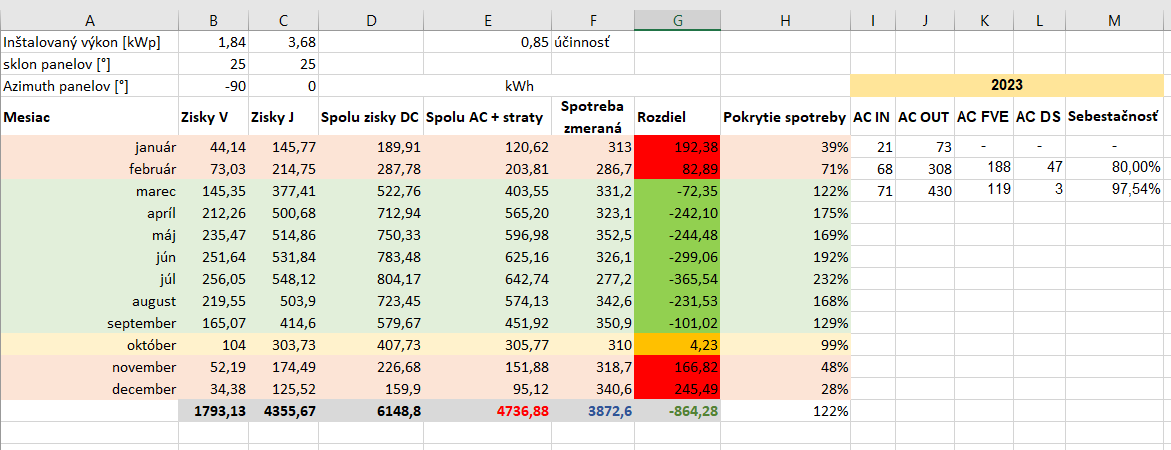Select column M header
The height and width of the screenshot is (450, 1171).
1115,20
